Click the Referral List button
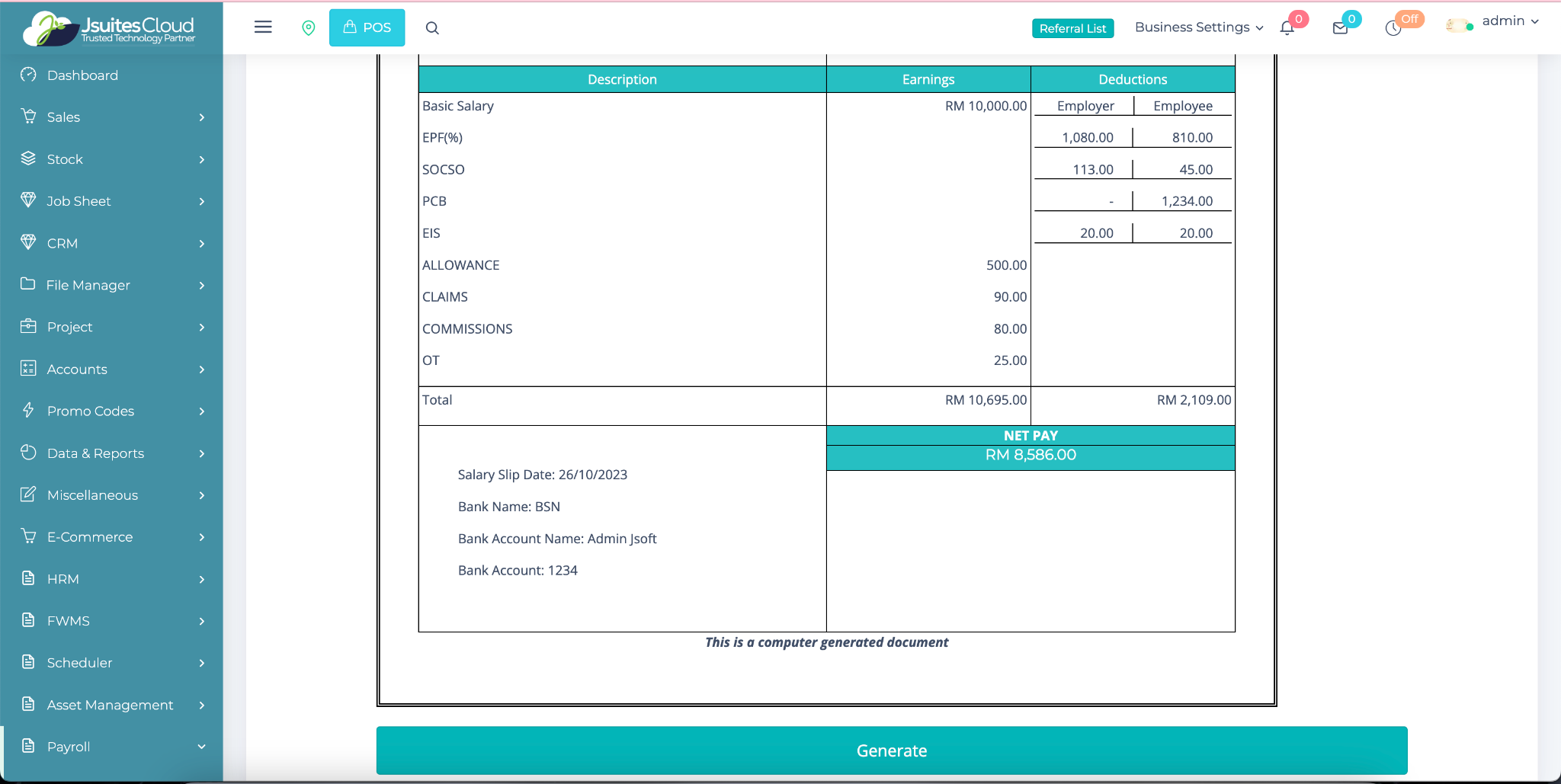The height and width of the screenshot is (784, 1561). 1072,28
